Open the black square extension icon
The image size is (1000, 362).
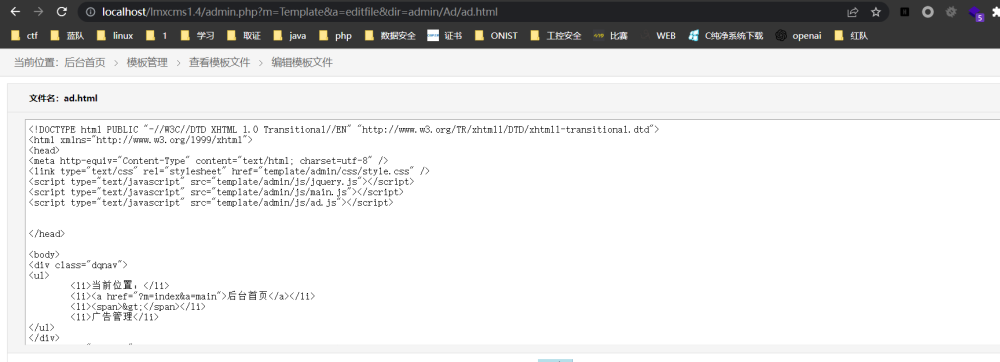[904, 11]
